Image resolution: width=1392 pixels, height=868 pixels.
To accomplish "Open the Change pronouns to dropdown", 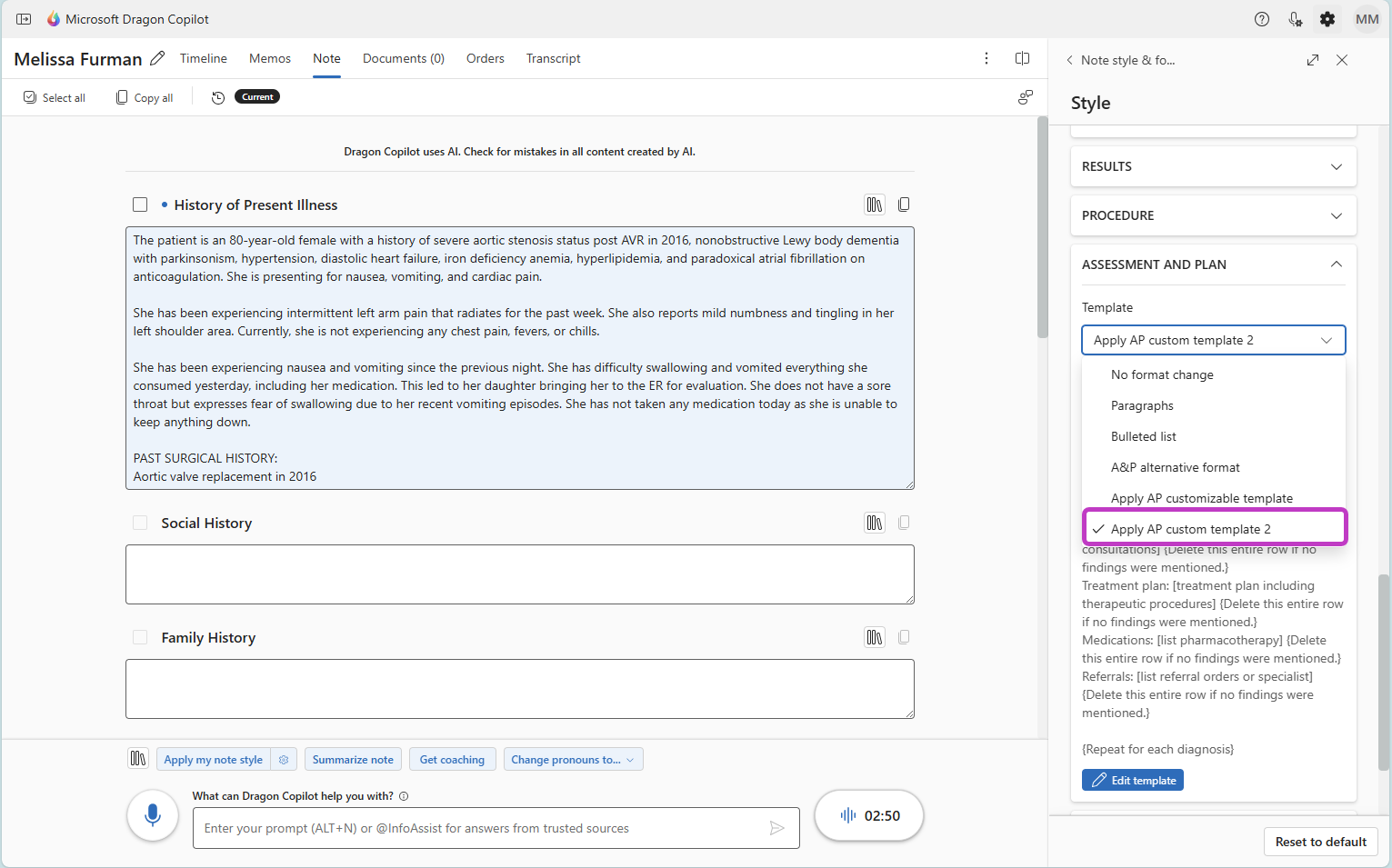I will coord(573,759).
